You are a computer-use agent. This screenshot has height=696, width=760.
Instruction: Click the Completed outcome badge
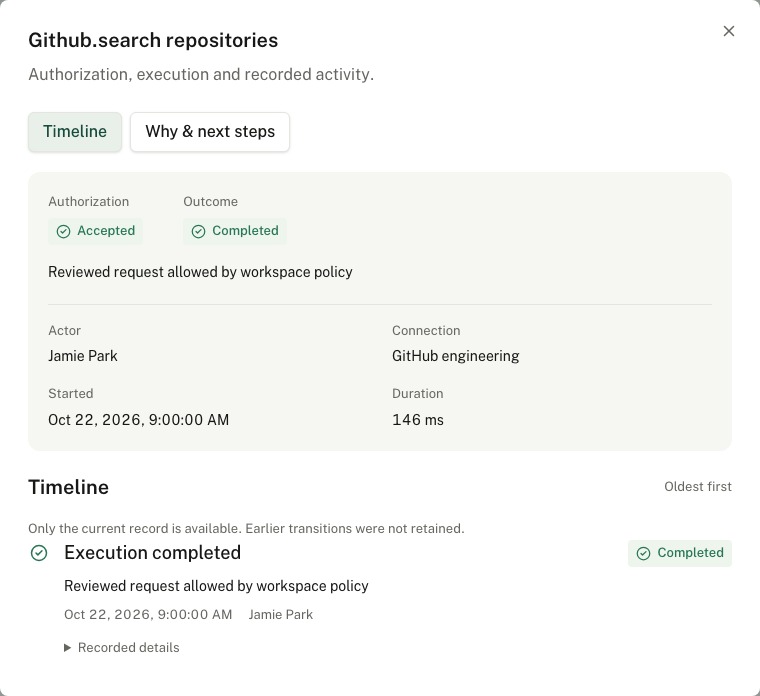click(x=235, y=231)
